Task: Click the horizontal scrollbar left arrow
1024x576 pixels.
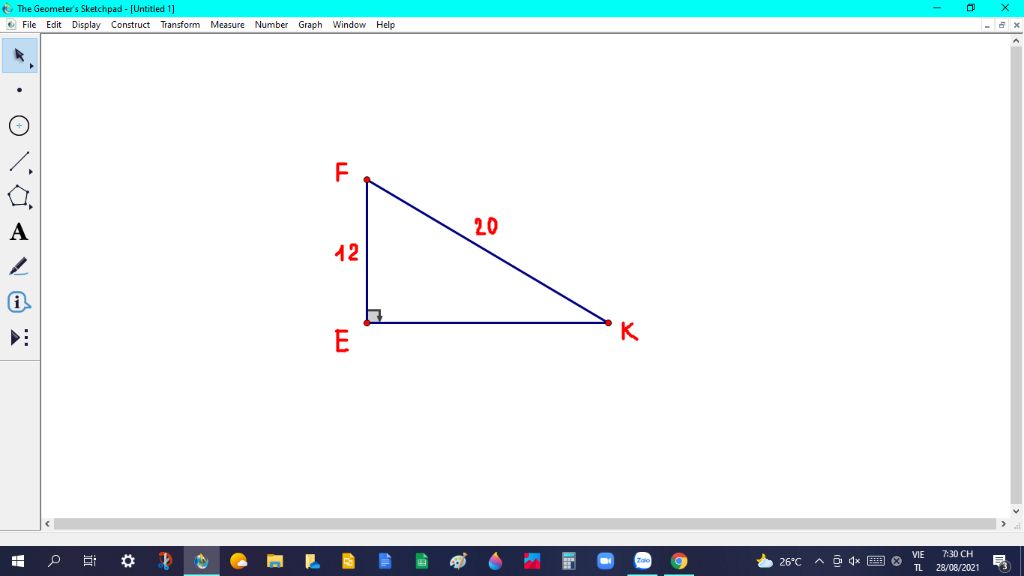Action: pyautogui.click(x=47, y=524)
